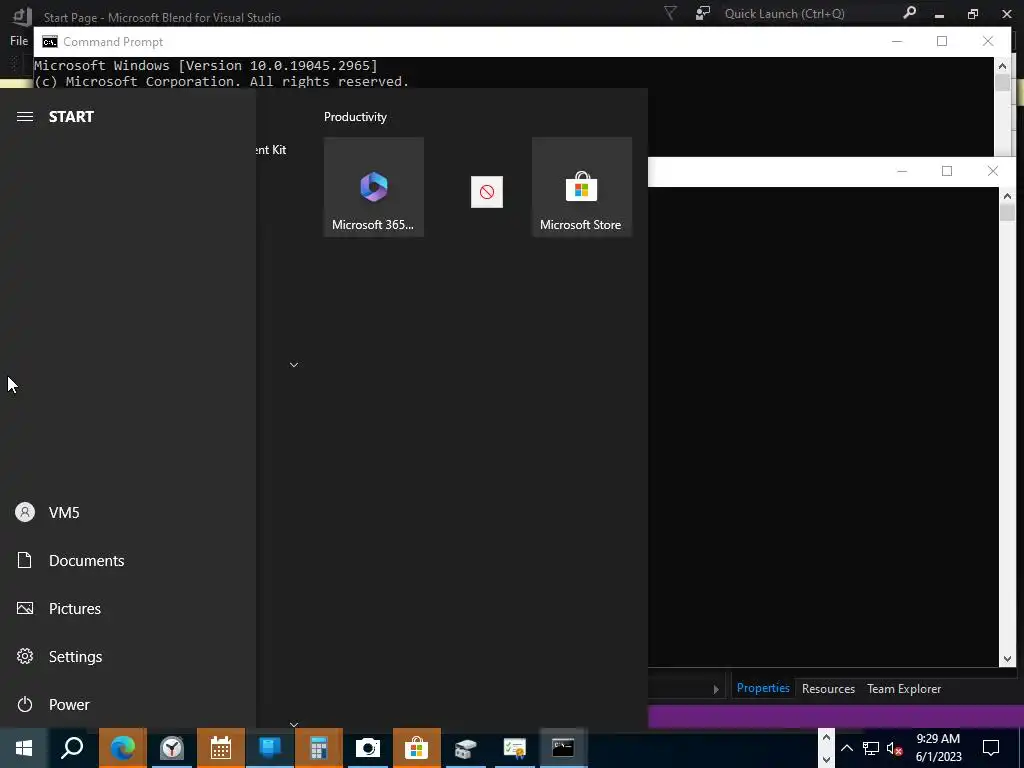Switch to Resources tab in Blend
The image size is (1024, 768).
point(828,689)
